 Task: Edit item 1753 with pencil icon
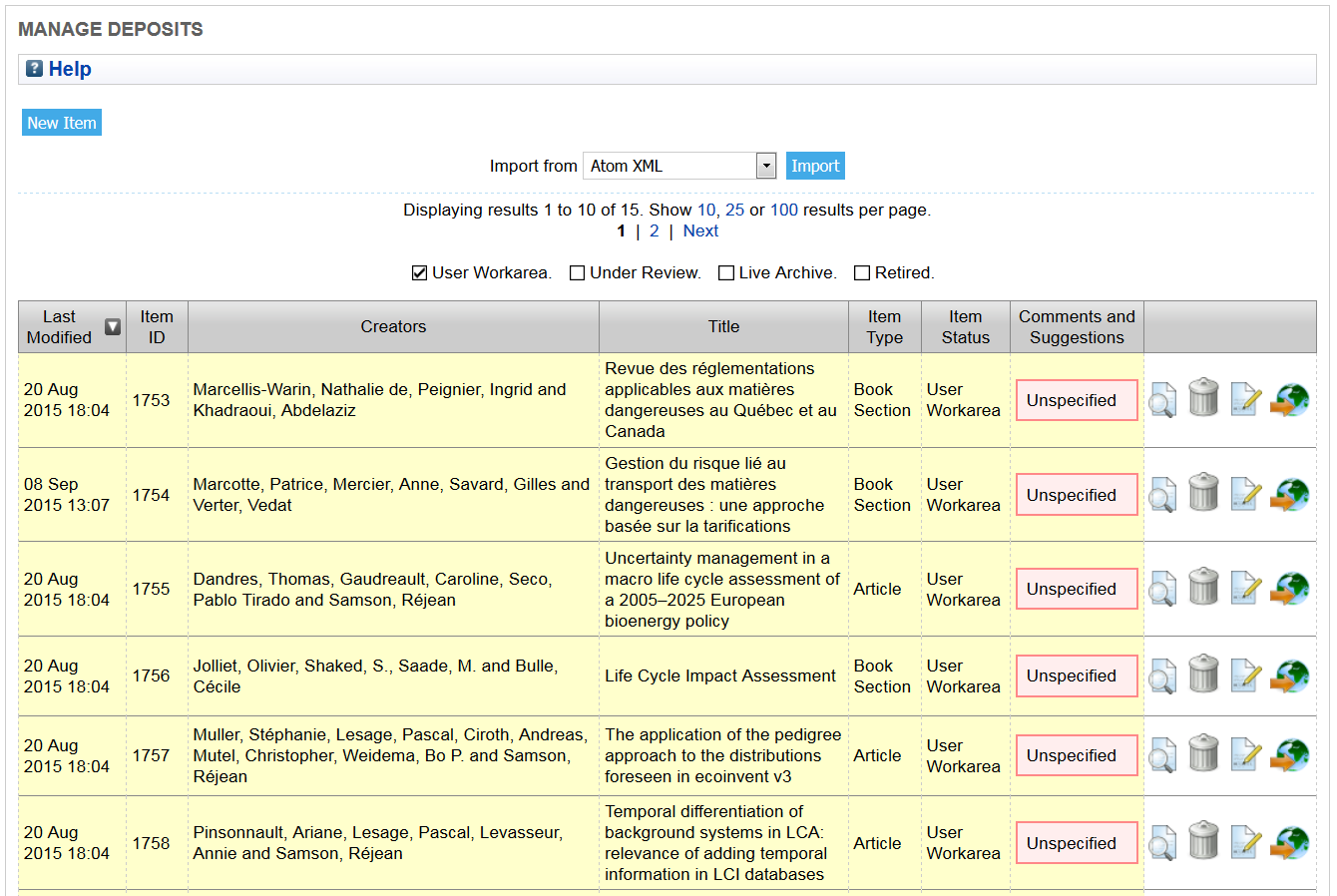point(1245,399)
